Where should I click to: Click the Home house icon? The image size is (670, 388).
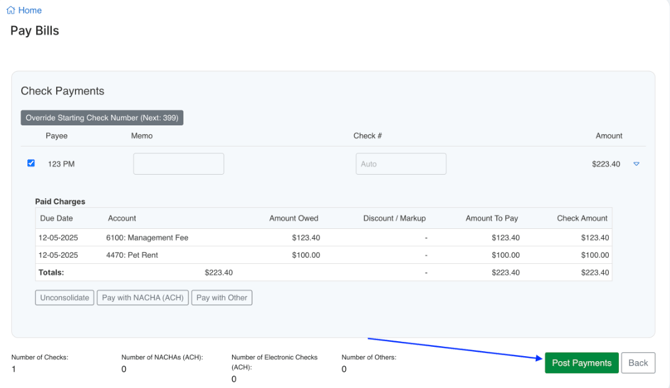11,10
